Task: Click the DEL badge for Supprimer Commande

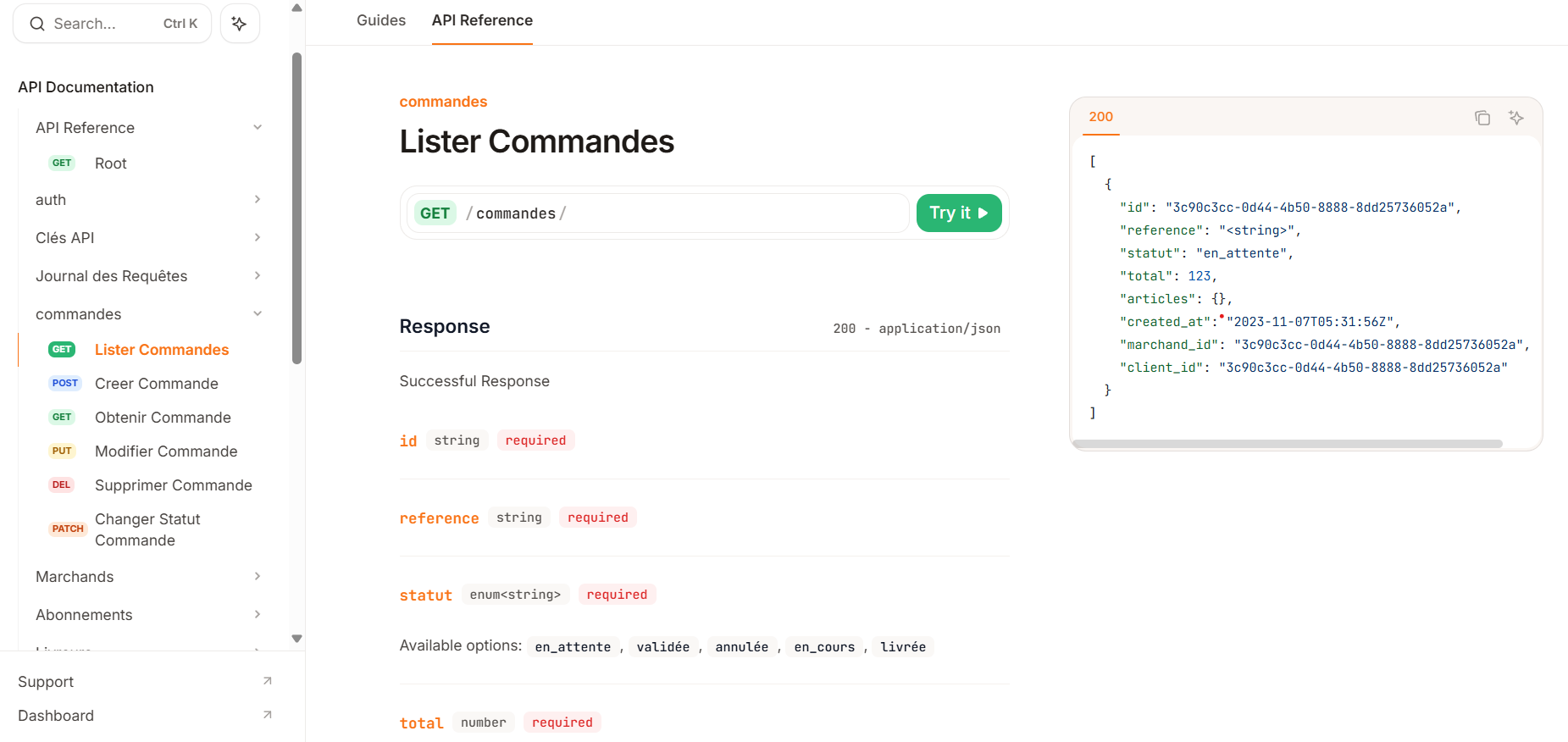Action: (x=61, y=485)
